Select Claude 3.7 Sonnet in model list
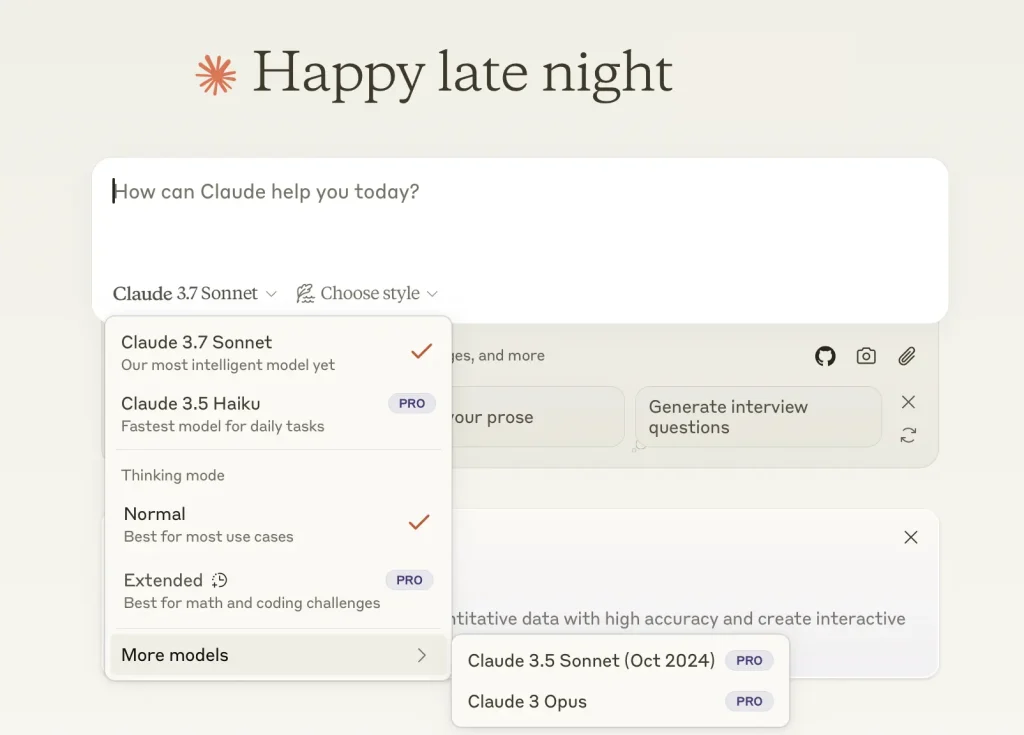 pos(278,353)
